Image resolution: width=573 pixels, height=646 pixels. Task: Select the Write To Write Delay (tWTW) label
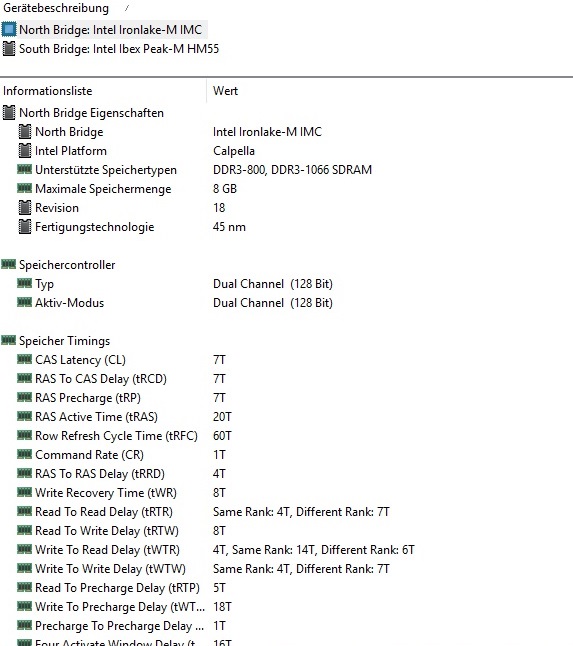[110, 569]
